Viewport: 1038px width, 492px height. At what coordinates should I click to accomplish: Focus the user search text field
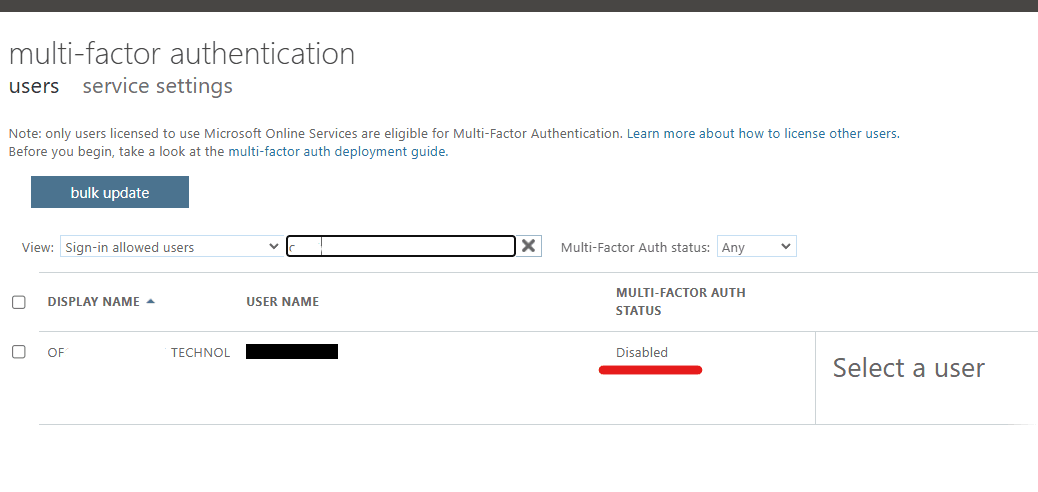(x=400, y=246)
